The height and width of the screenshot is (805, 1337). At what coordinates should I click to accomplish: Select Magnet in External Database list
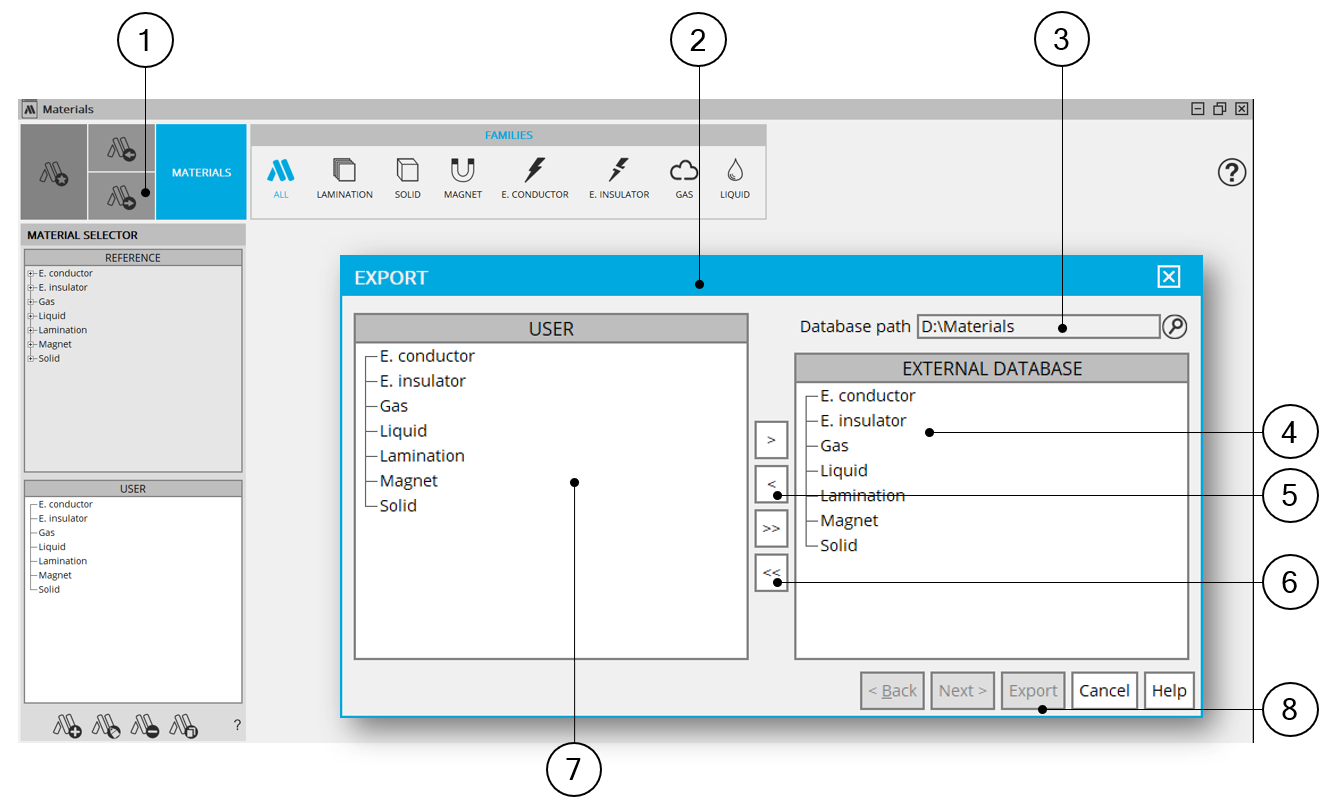[x=849, y=521]
